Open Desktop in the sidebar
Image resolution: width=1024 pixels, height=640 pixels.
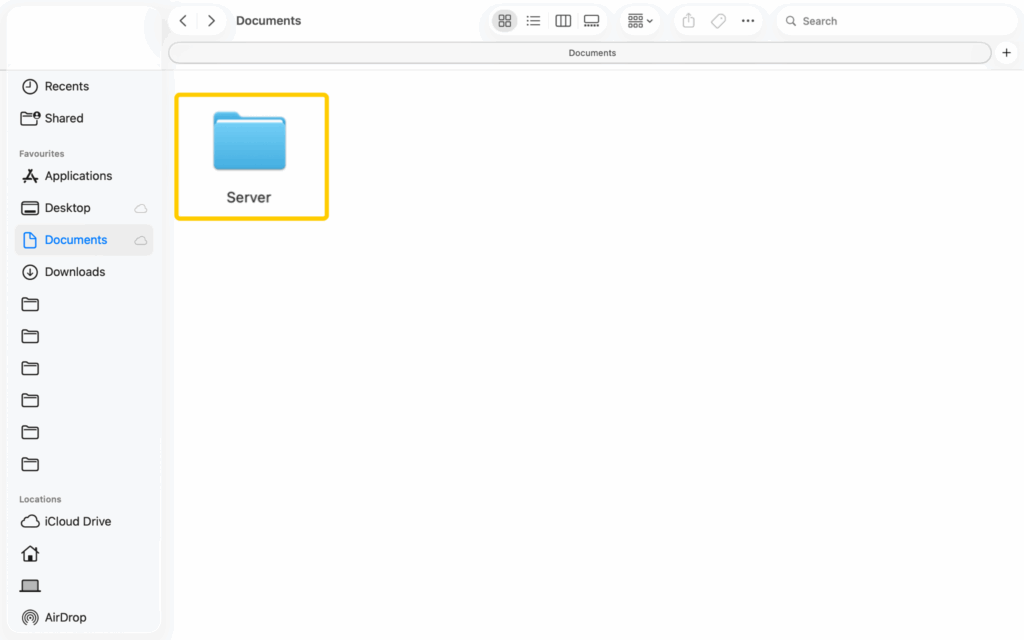(84, 208)
